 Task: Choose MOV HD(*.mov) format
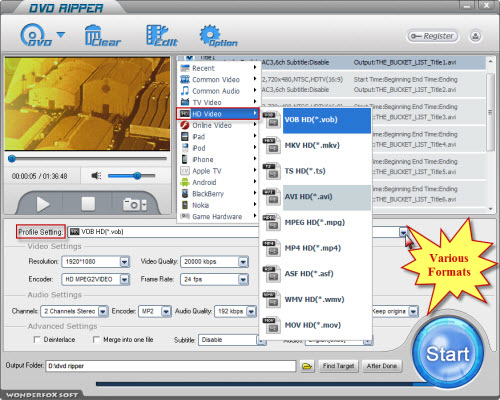pos(317,325)
